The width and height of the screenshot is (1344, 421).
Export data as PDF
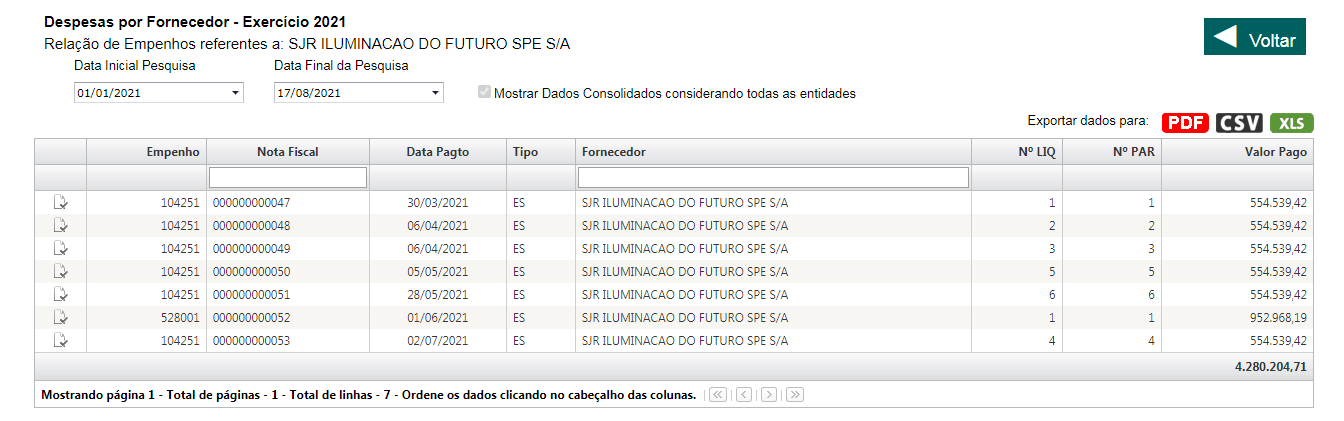(x=1186, y=123)
